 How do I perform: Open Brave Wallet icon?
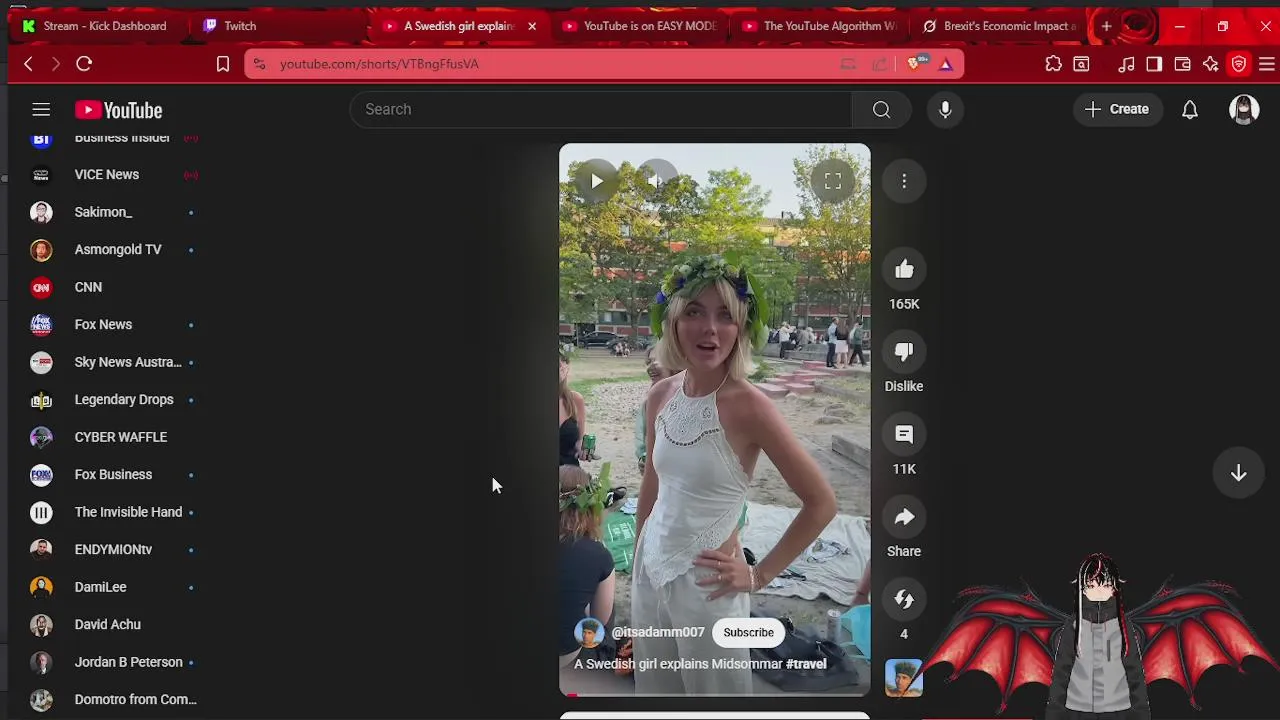pyautogui.click(x=1182, y=64)
